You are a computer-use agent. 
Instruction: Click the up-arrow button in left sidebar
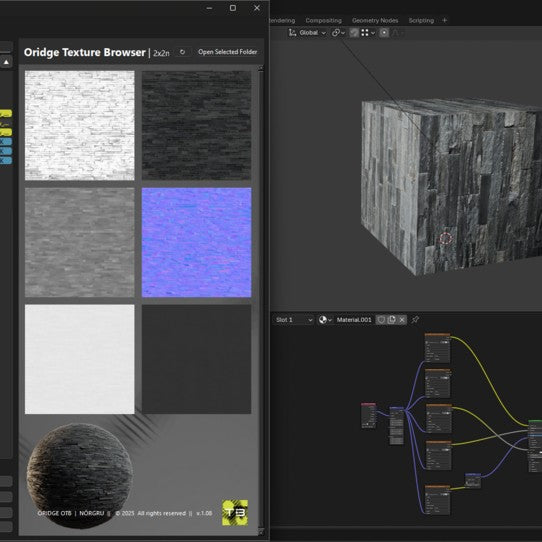[x=6, y=62]
